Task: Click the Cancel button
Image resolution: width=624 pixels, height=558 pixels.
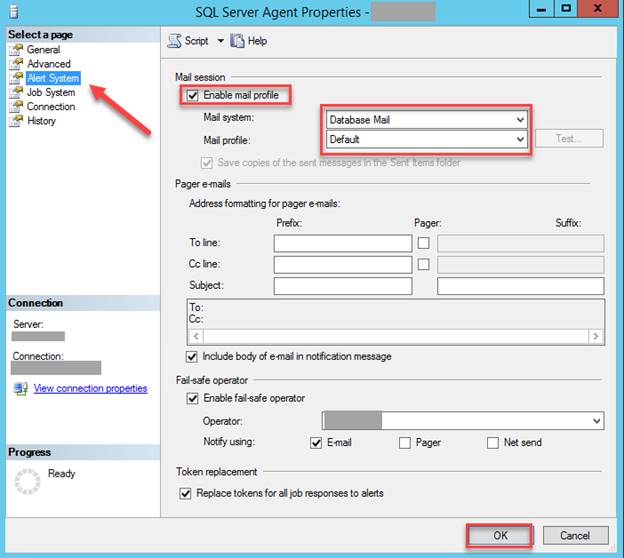Action: [x=575, y=535]
